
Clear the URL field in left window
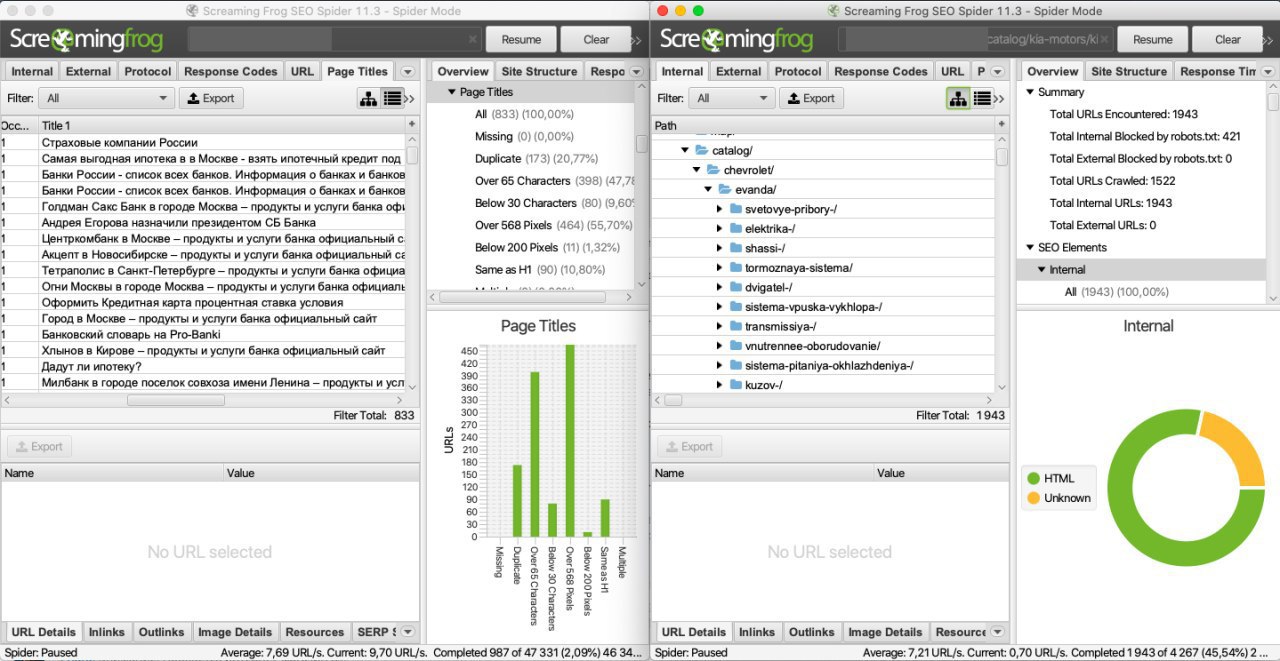pyautogui.click(x=473, y=39)
